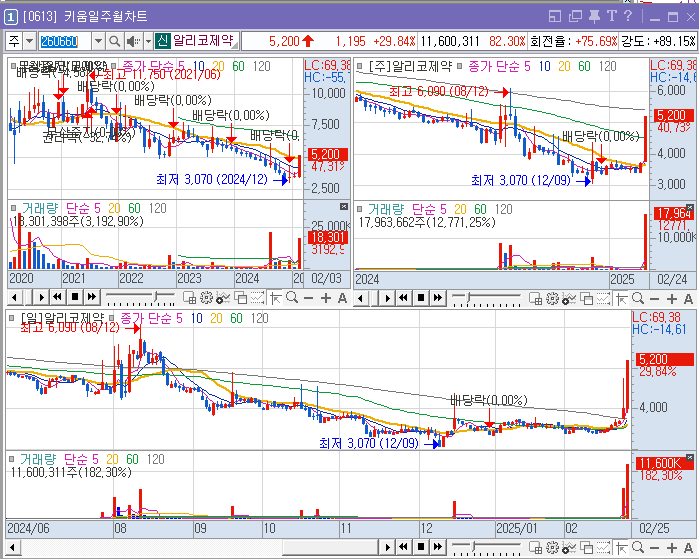This screenshot has height=559, width=699.
Task: Click daily chart date button 02/25
Action: click(654, 528)
